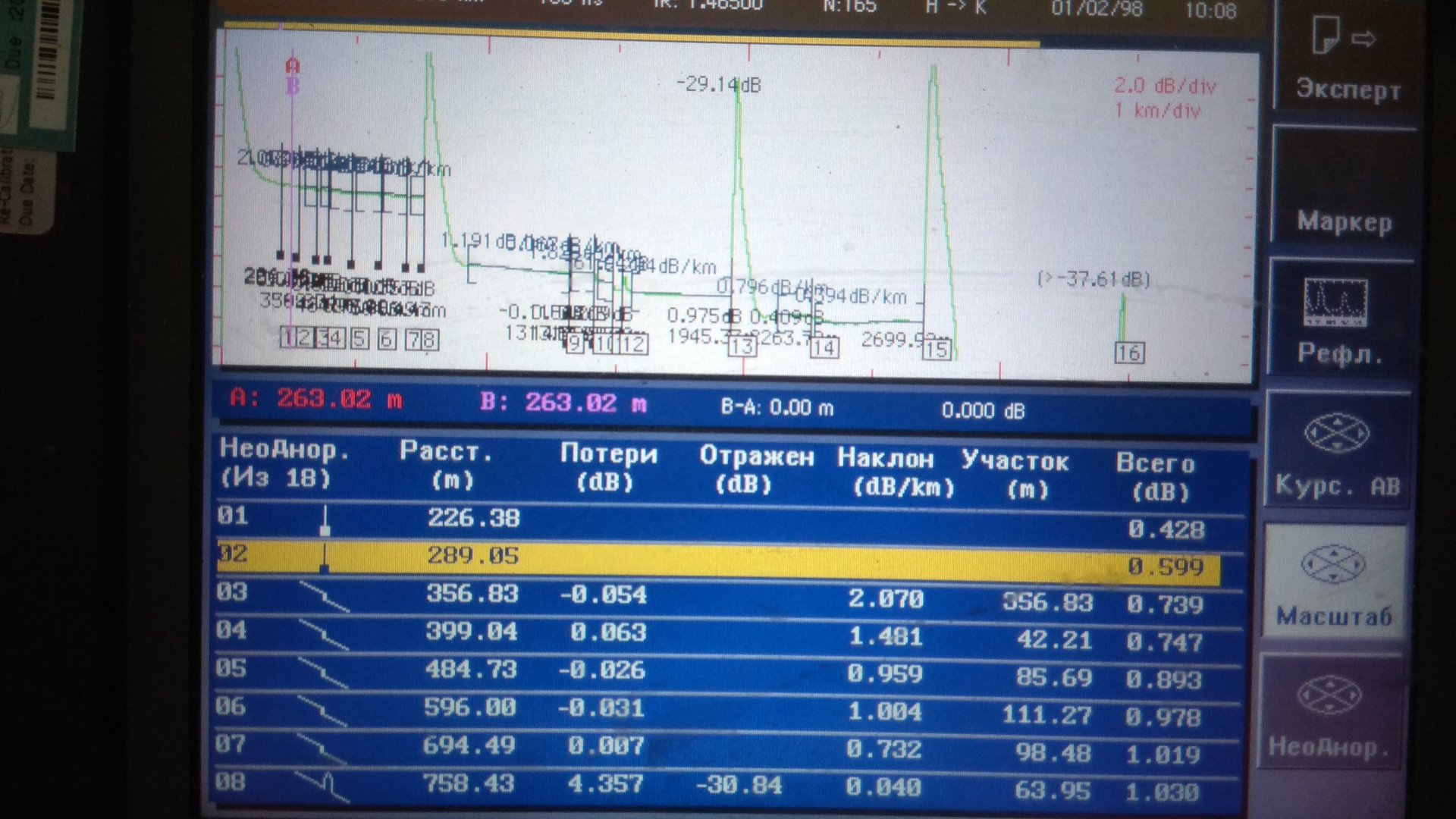Click cursor B distance readout
Image resolution: width=1456 pixels, height=819 pixels.
(563, 403)
